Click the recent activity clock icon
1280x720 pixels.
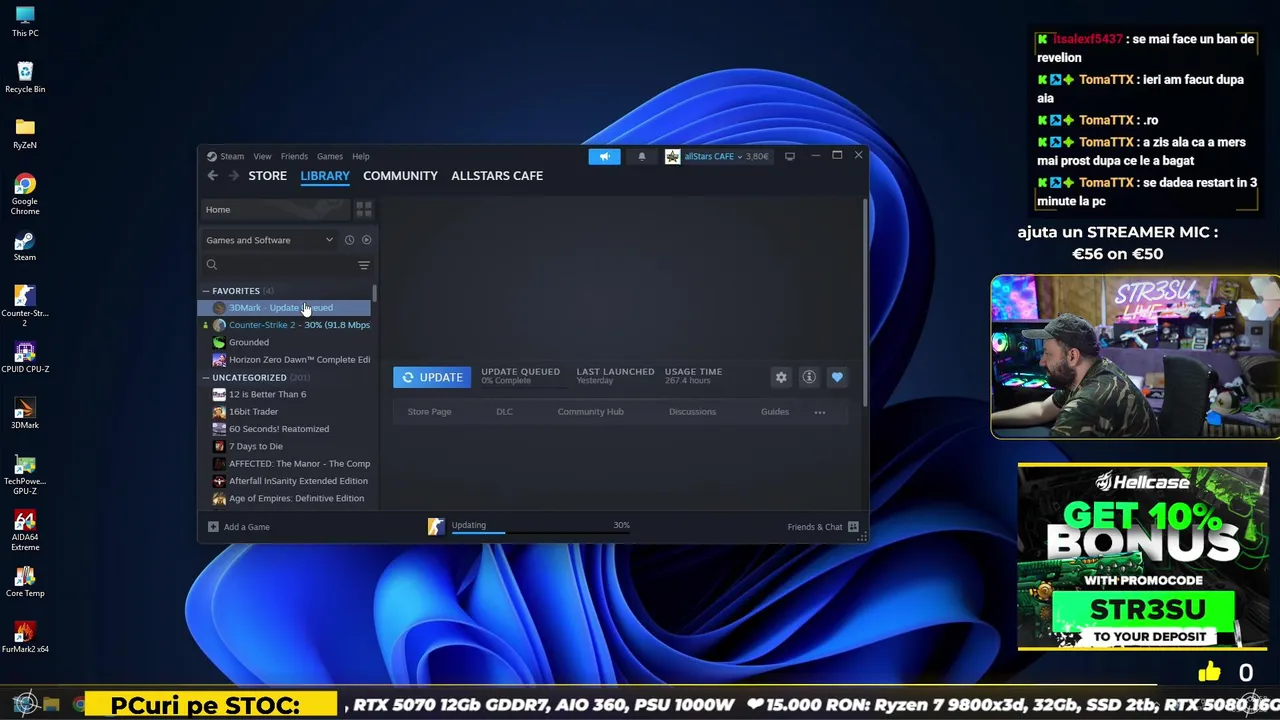(349, 240)
